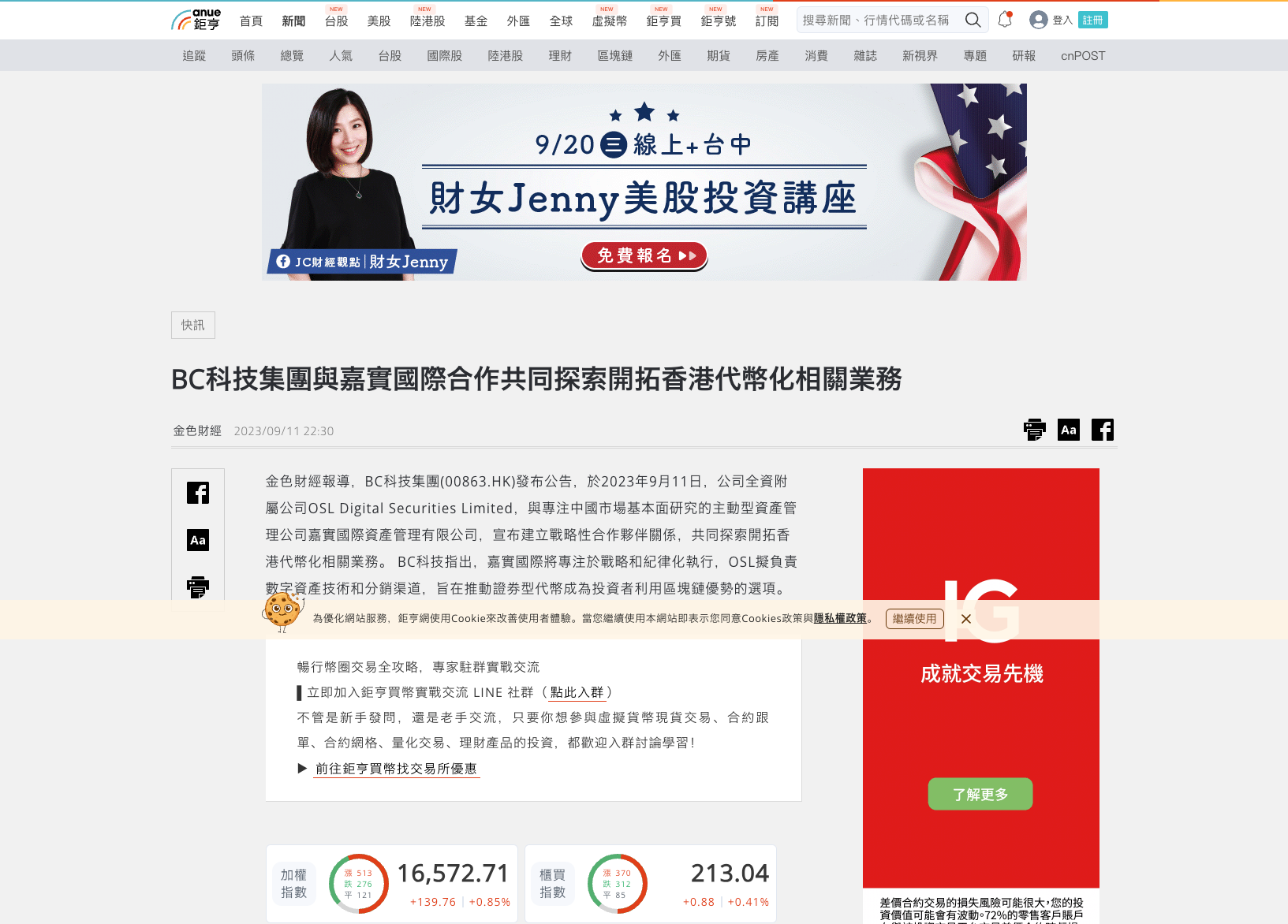Open the top 陸港股 menu item
The image size is (1288, 924).
point(427,21)
